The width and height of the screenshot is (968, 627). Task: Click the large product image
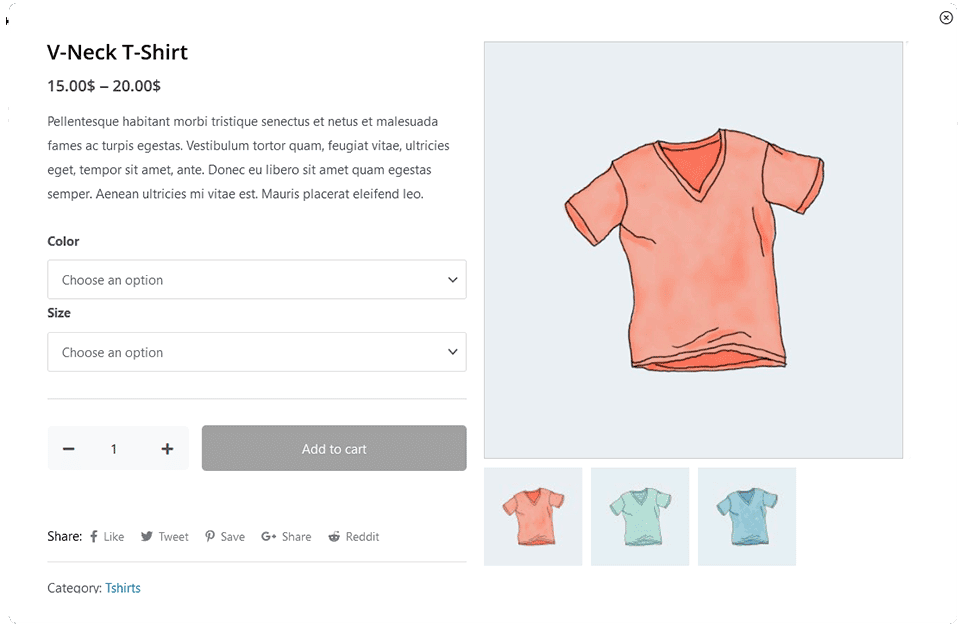693,250
